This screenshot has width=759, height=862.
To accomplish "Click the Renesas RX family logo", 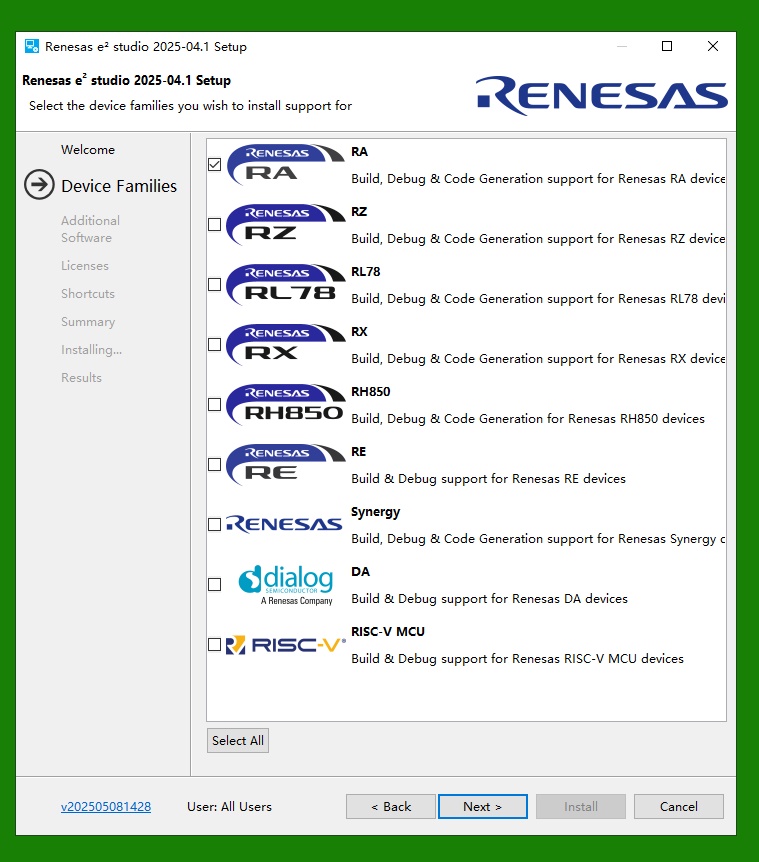I will [x=285, y=345].
